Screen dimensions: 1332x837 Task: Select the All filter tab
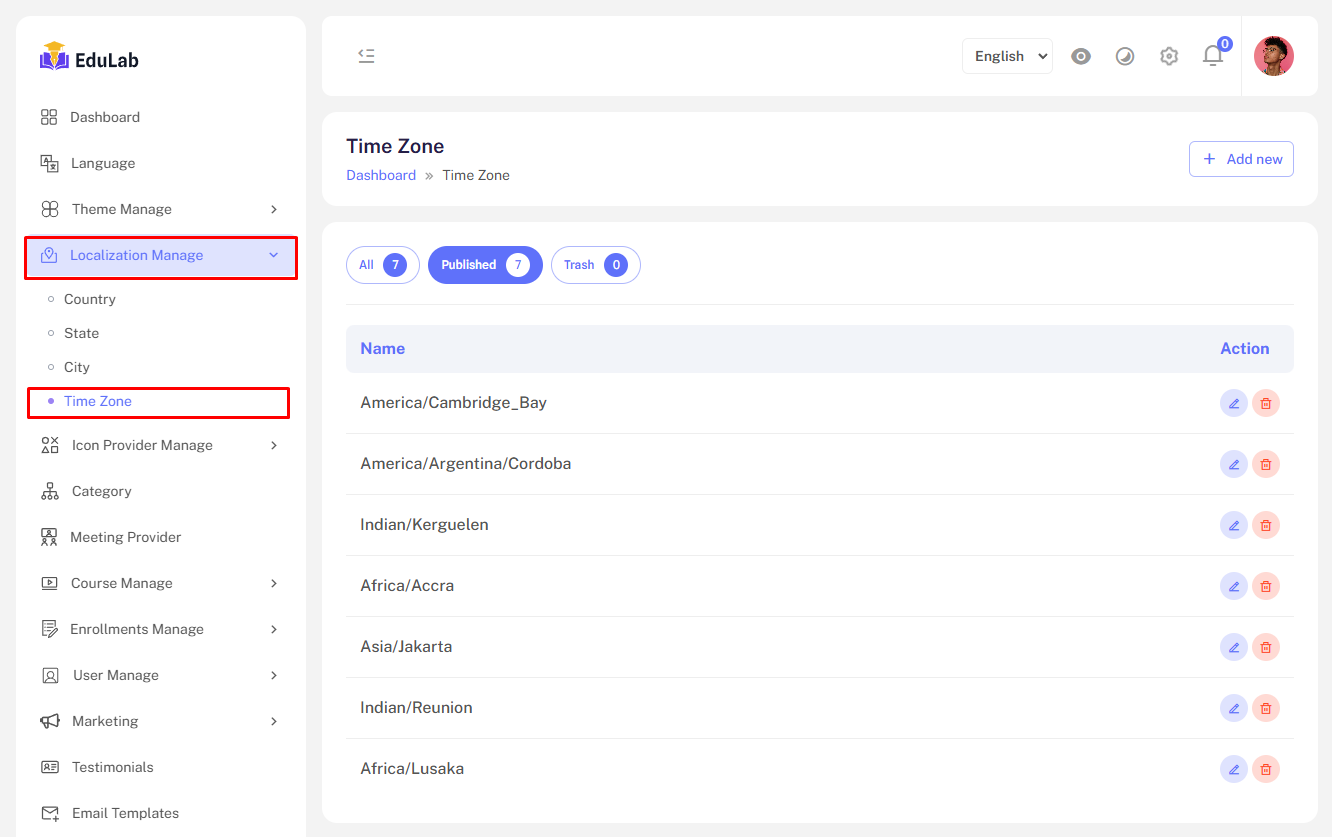(382, 265)
